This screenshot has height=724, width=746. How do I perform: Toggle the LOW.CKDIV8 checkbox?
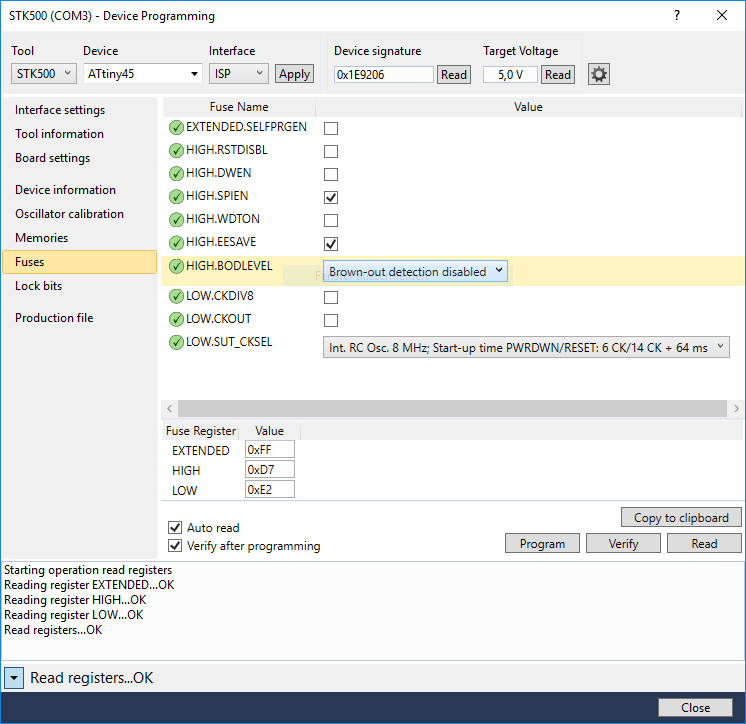[331, 297]
